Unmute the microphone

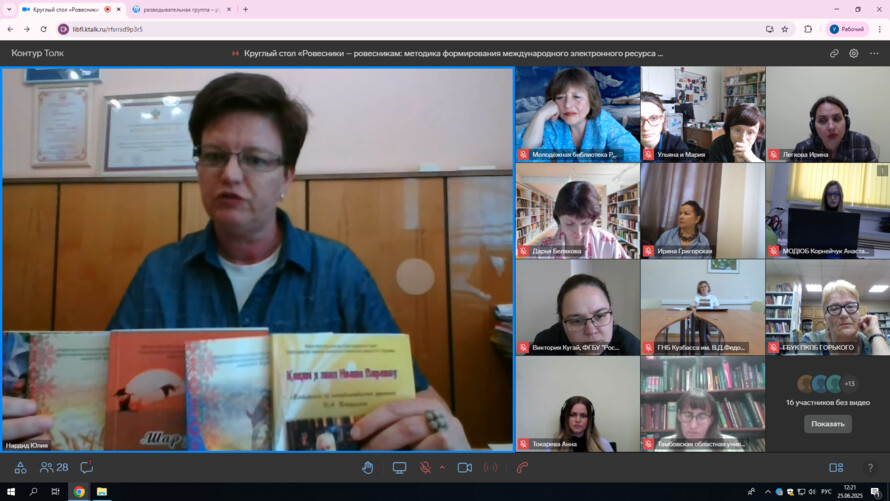[425, 467]
